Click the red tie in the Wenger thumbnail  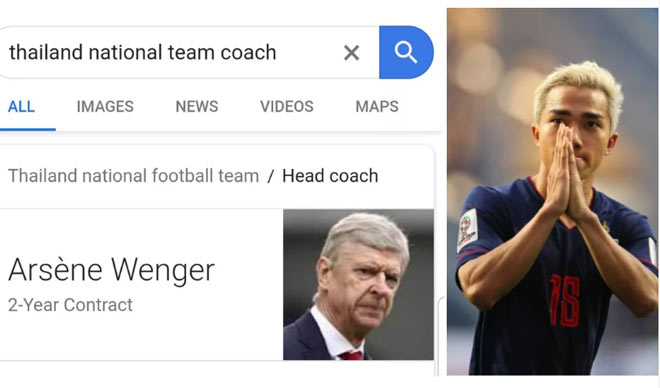[x=350, y=356]
